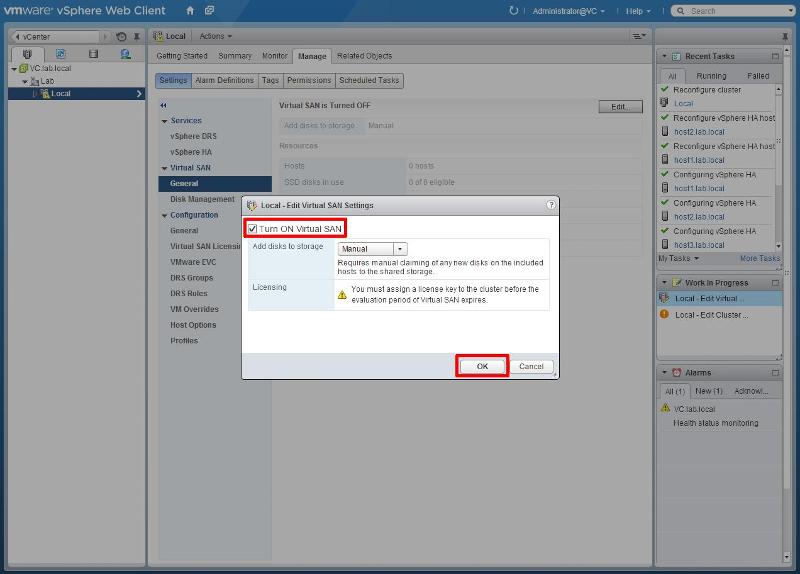This screenshot has height=574, width=800.
Task: Click the refresh icon in top bar
Action: [513, 10]
